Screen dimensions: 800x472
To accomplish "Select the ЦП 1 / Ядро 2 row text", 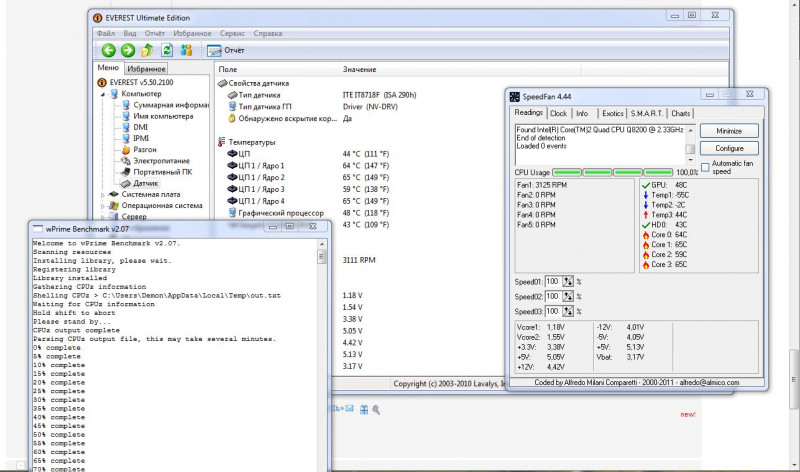I will coord(261,178).
